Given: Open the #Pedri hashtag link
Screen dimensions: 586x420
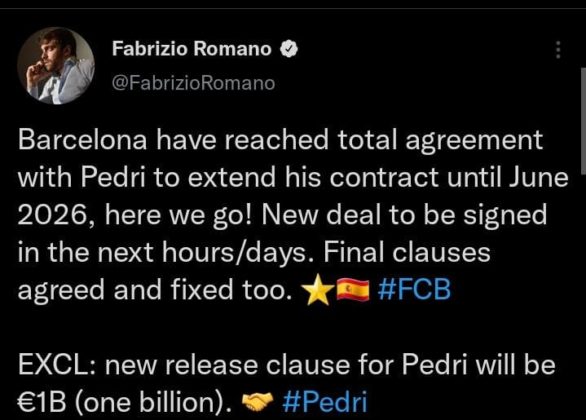Looking at the screenshot, I should [x=325, y=402].
